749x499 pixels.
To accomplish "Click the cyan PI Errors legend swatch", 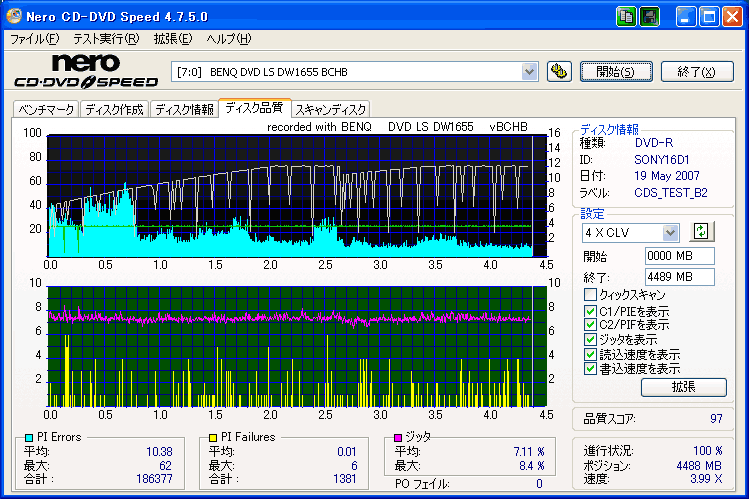I will [28, 438].
